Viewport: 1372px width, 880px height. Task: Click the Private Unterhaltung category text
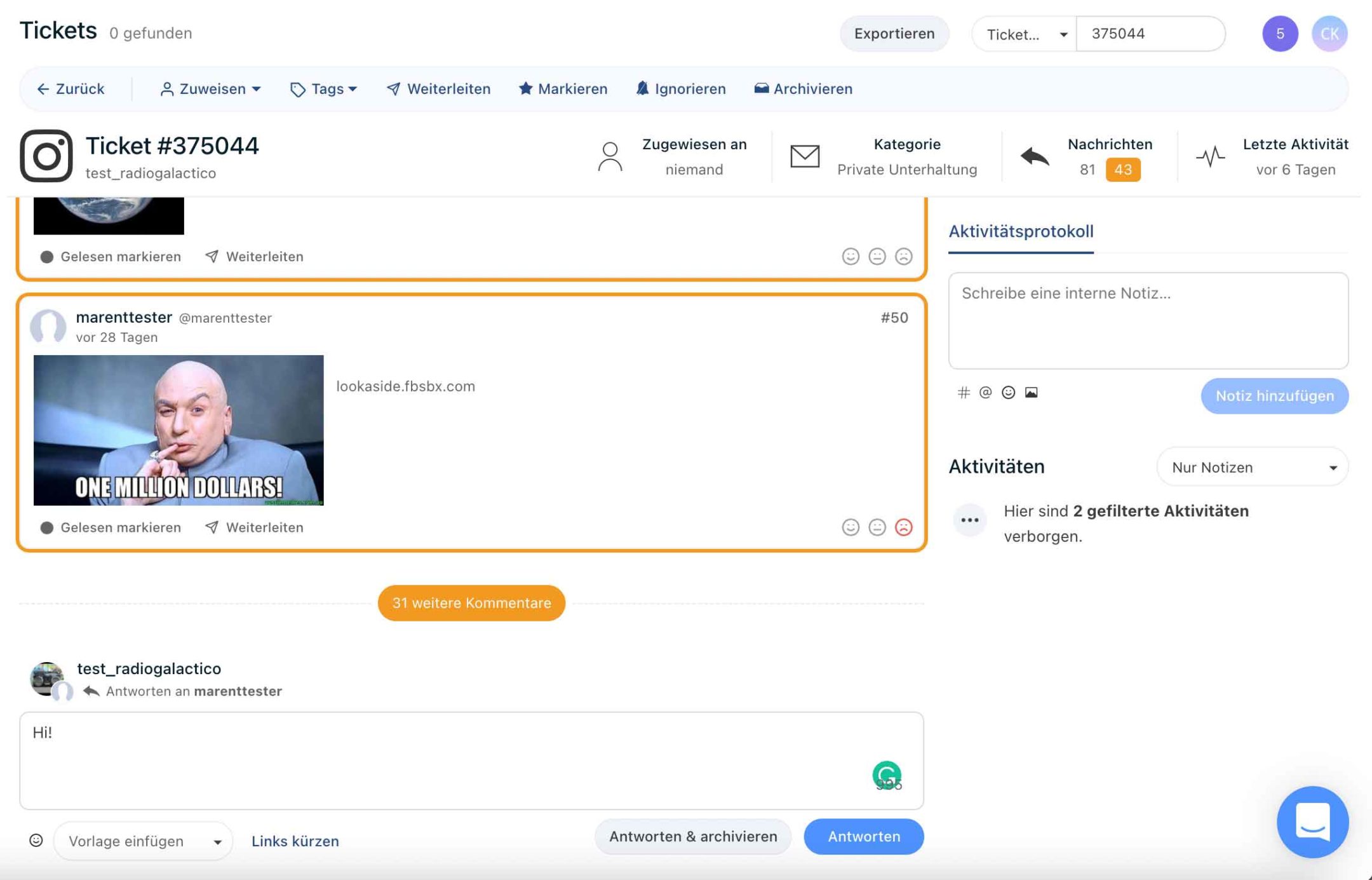(x=907, y=170)
